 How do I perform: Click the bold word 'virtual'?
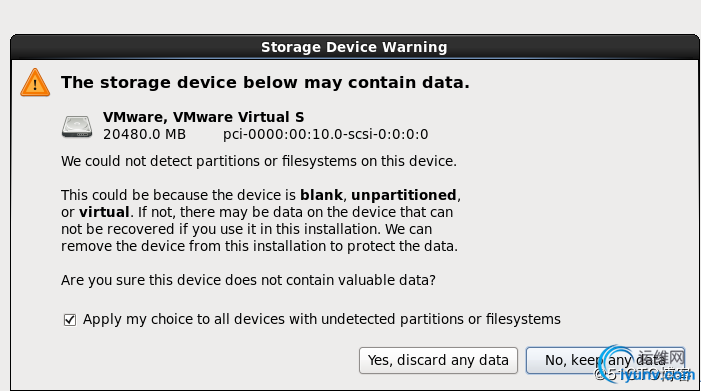click(104, 212)
